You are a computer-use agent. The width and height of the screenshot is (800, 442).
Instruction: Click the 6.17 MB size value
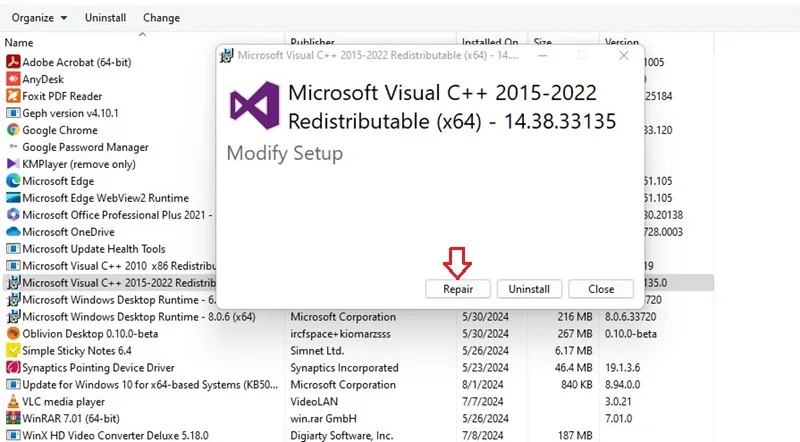573,351
